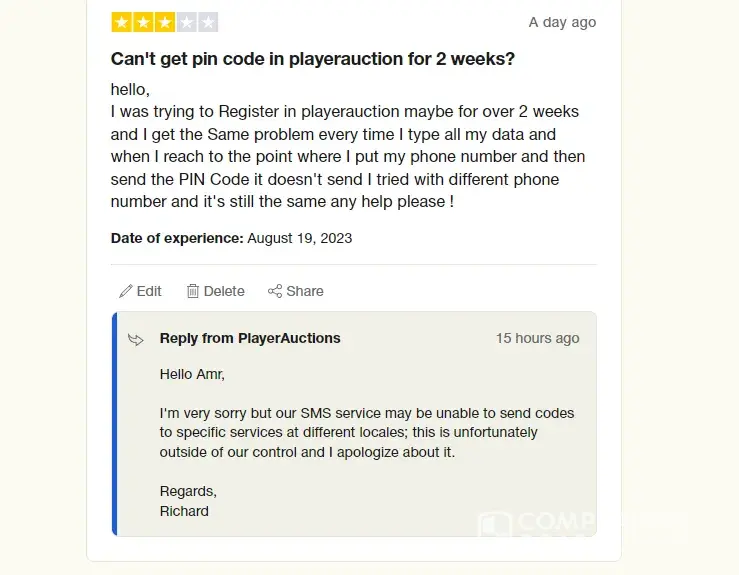Click the first yellow rating star
Screen dimensions: 739x575
(x=121, y=22)
